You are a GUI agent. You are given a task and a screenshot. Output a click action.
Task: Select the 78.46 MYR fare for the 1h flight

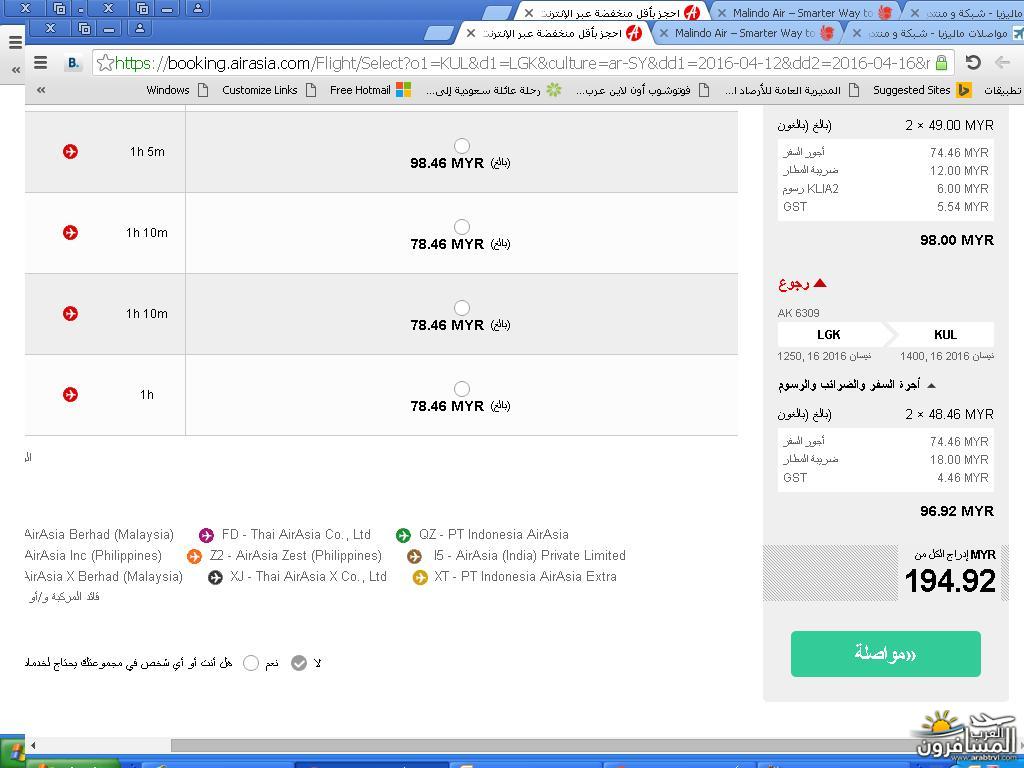pos(462,389)
